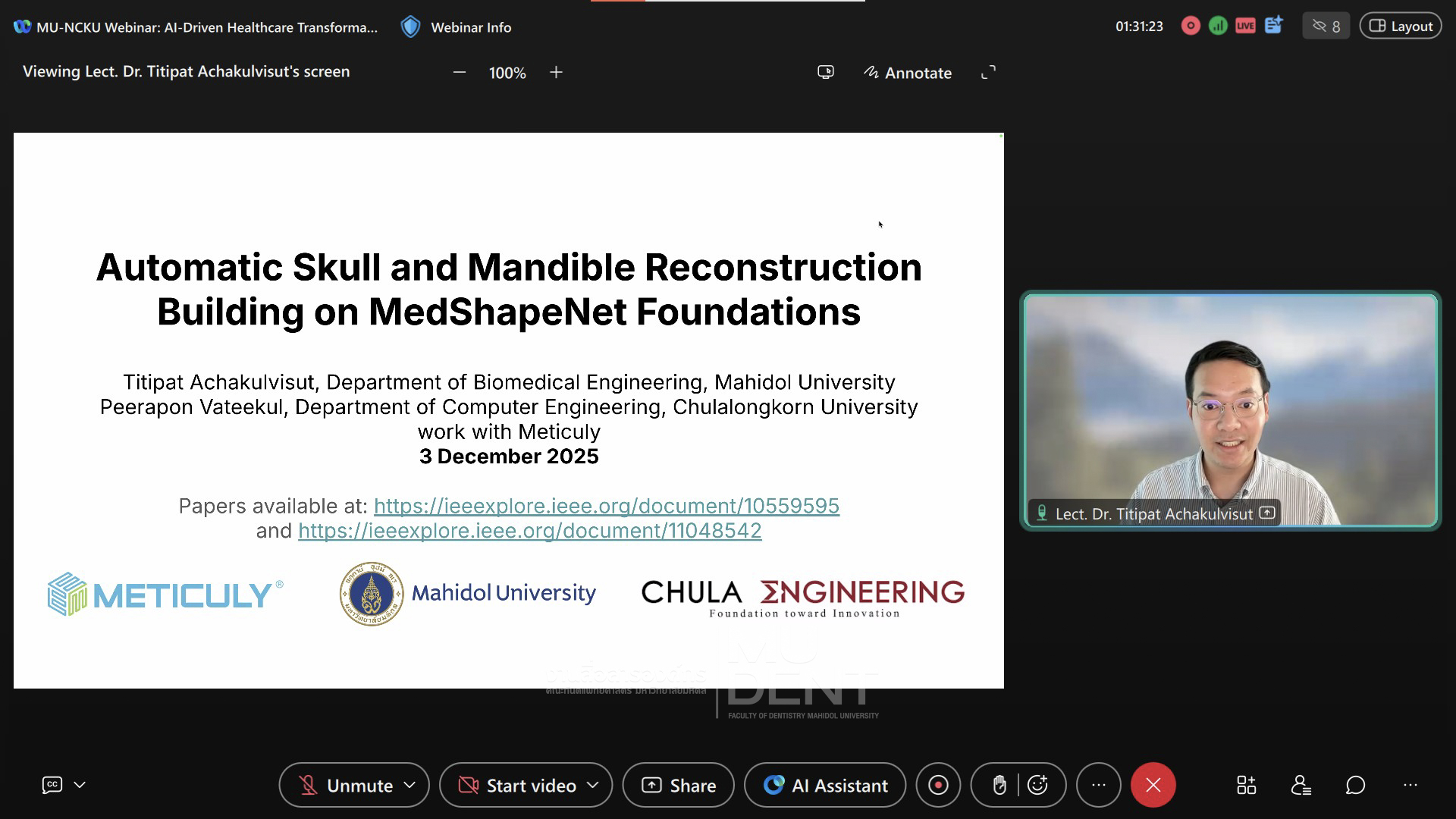Click the Share button
The height and width of the screenshot is (819, 1456).
click(x=679, y=786)
